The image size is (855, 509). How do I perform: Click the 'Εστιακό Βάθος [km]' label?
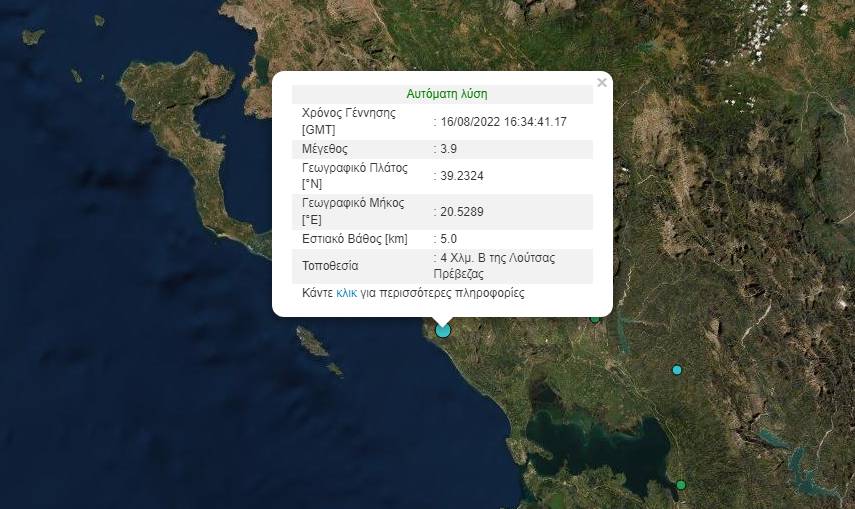pos(354,239)
